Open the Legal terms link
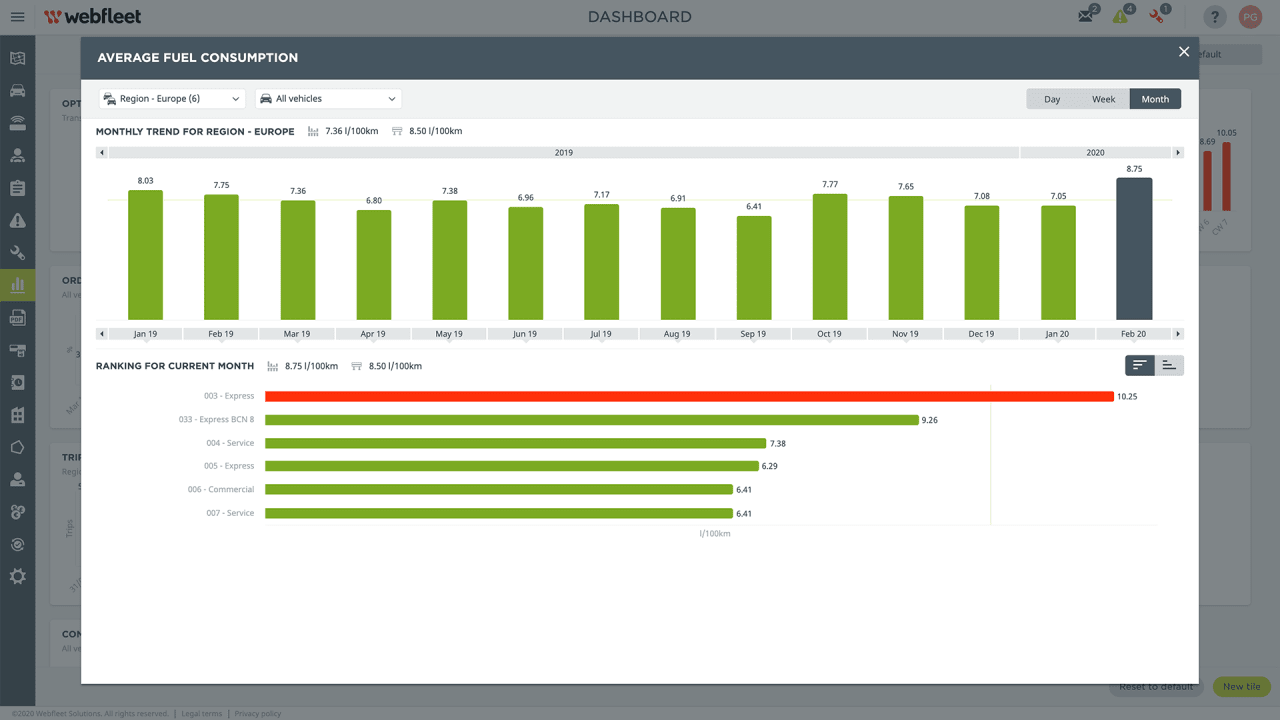The height and width of the screenshot is (720, 1280). pos(202,714)
